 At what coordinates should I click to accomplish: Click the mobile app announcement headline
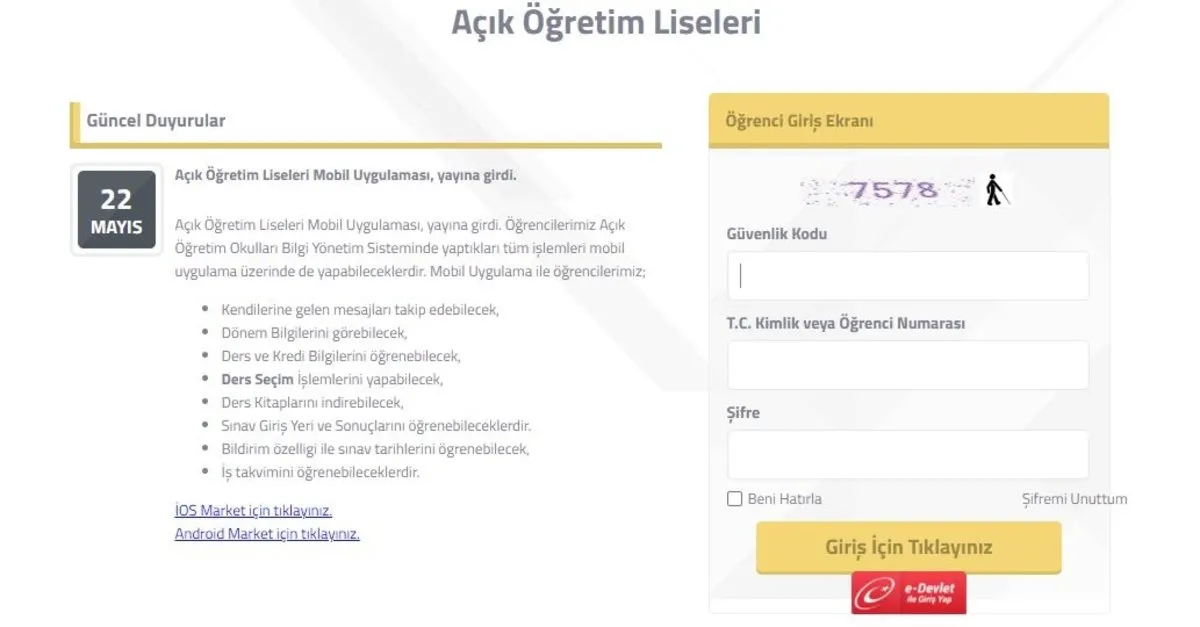coord(345,175)
